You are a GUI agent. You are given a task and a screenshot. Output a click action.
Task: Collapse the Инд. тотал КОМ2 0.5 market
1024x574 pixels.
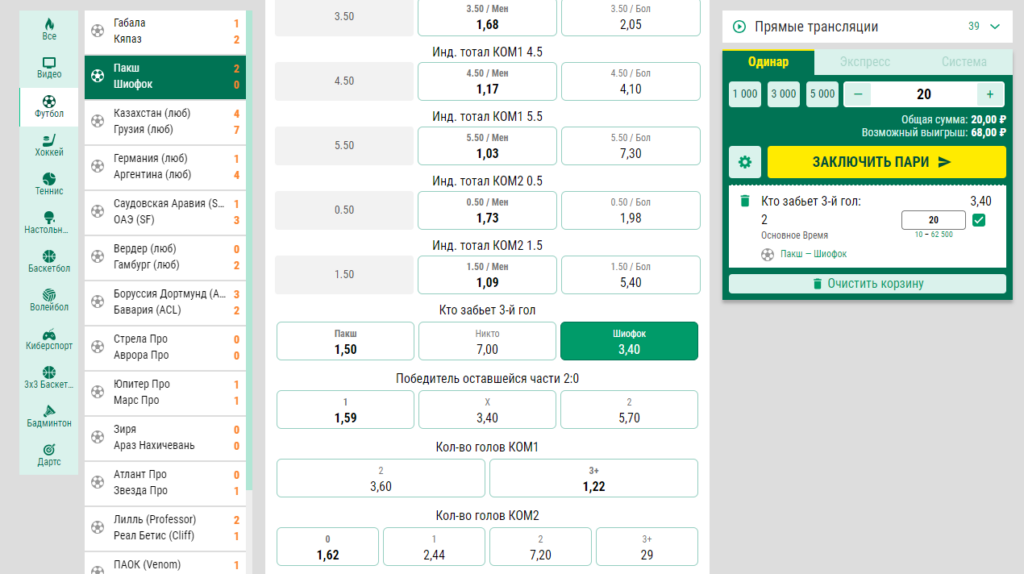pos(487,181)
